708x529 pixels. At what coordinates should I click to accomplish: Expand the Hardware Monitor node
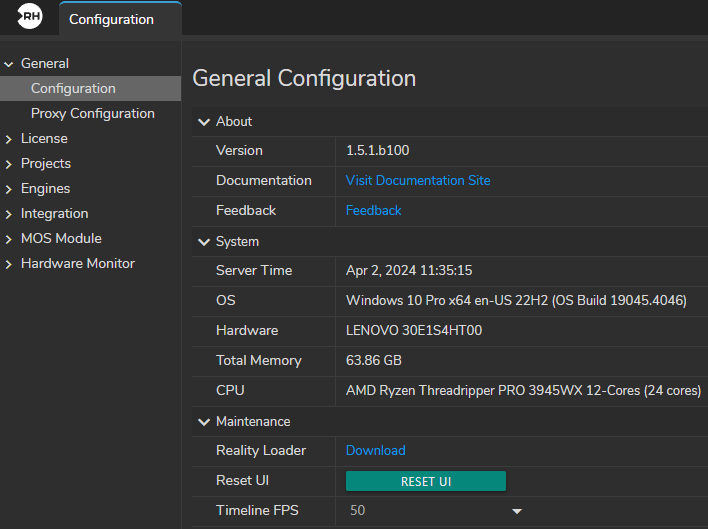[9, 264]
